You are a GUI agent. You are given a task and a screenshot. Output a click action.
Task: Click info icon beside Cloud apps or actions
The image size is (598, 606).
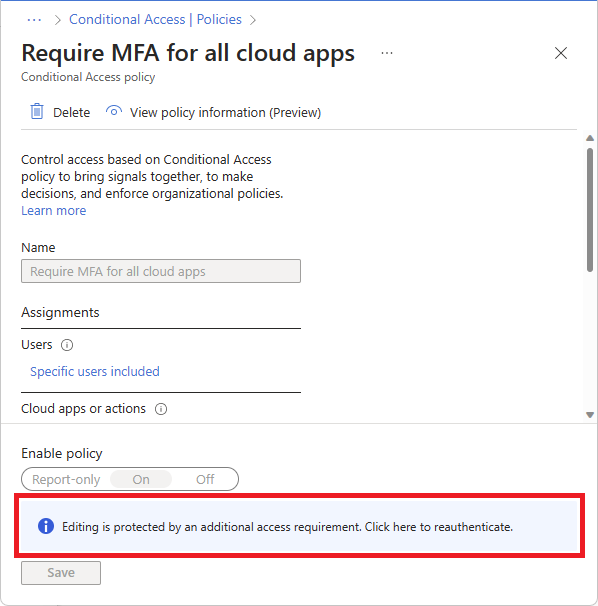(161, 409)
